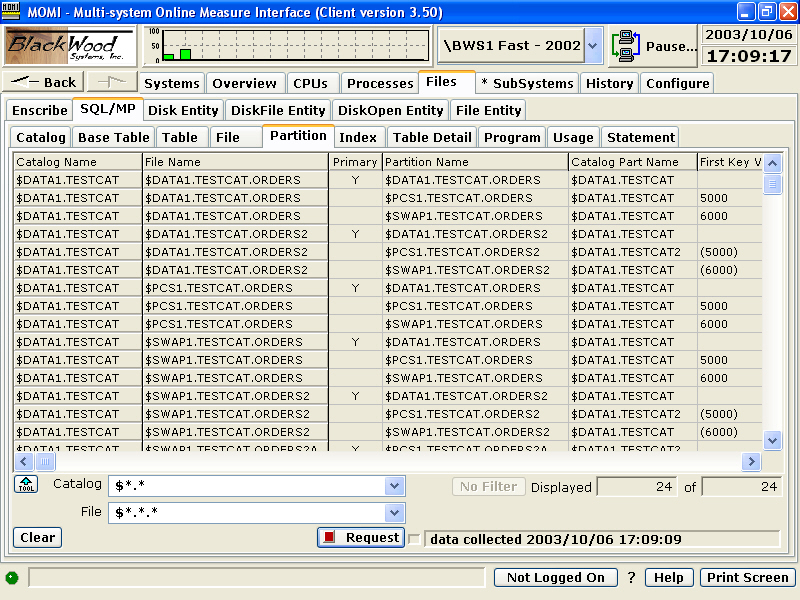Click the TOOL icon beside the Catalog filter
The width and height of the screenshot is (800, 600).
click(25, 484)
